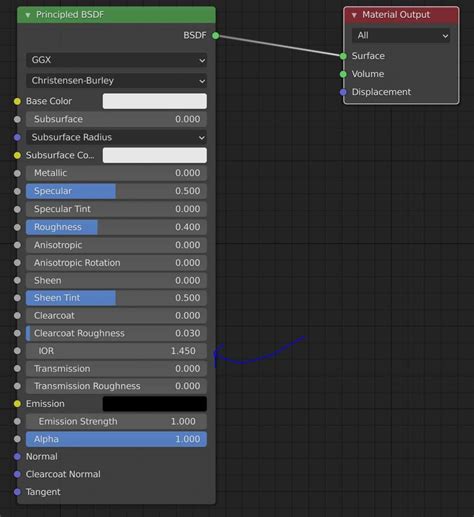The height and width of the screenshot is (517, 474).
Task: Click the Transmission Roughness input socket
Action: pos(17,386)
